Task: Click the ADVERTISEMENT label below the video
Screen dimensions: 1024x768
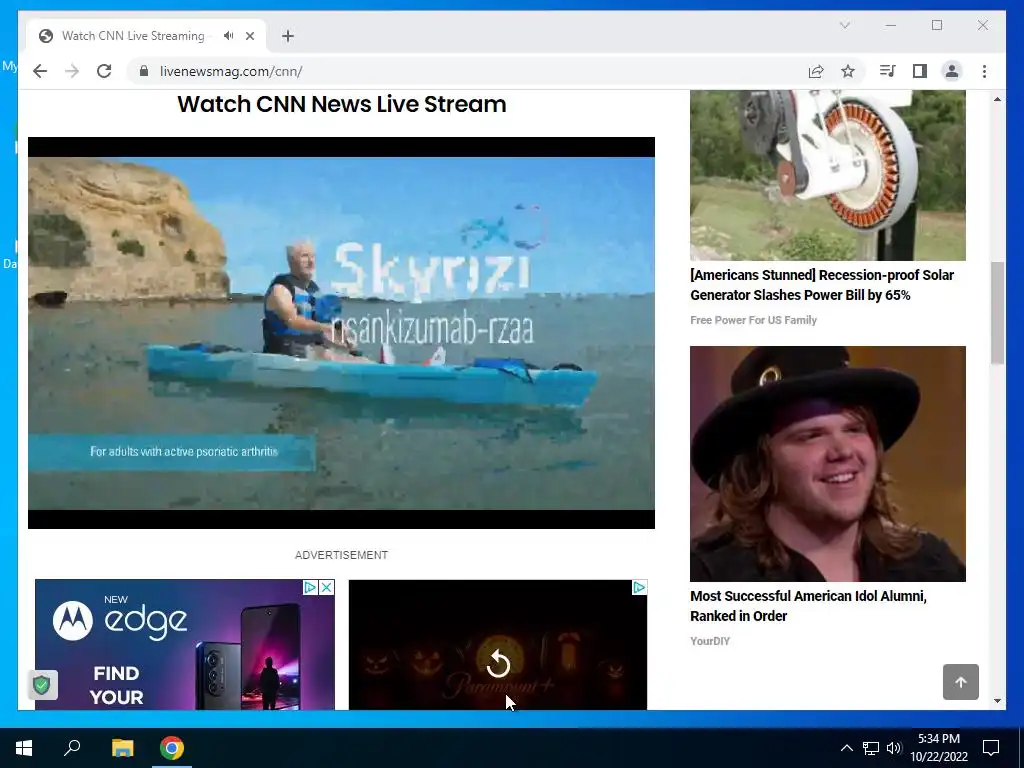Action: 341,555
